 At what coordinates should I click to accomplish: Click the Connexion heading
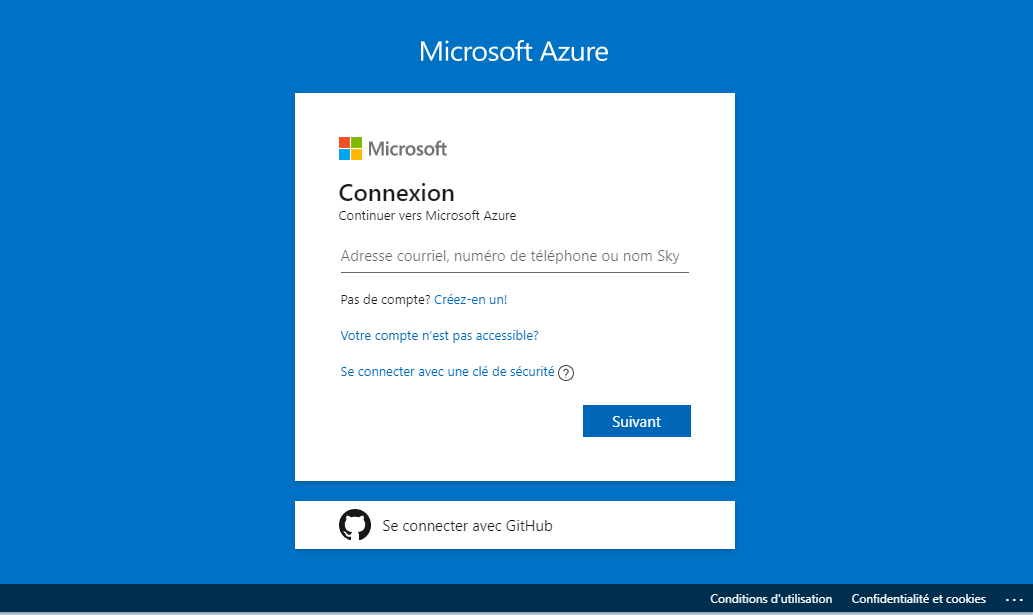point(396,193)
